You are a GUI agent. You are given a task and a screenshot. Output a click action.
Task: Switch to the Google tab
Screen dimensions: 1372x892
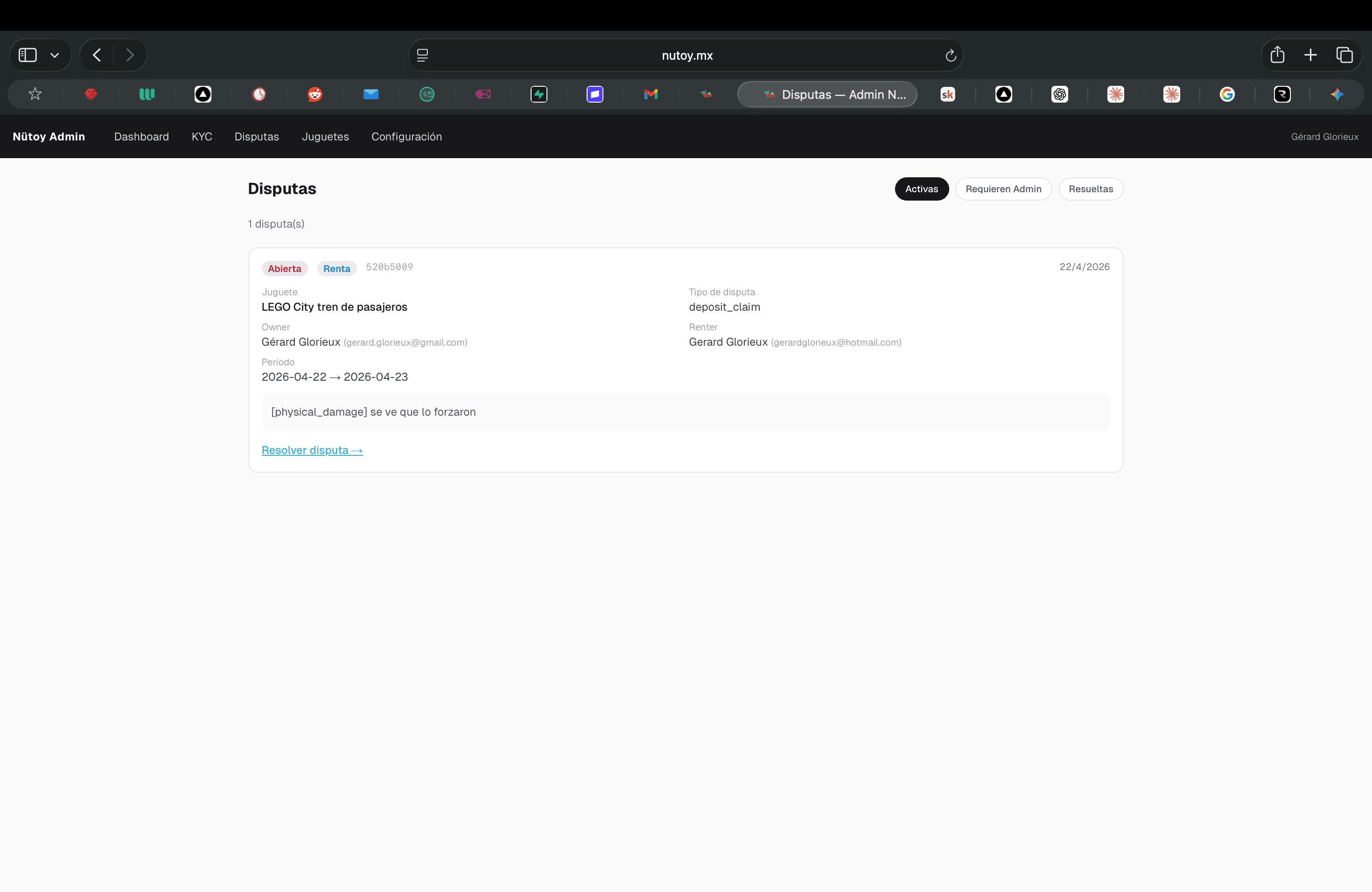tap(1227, 94)
